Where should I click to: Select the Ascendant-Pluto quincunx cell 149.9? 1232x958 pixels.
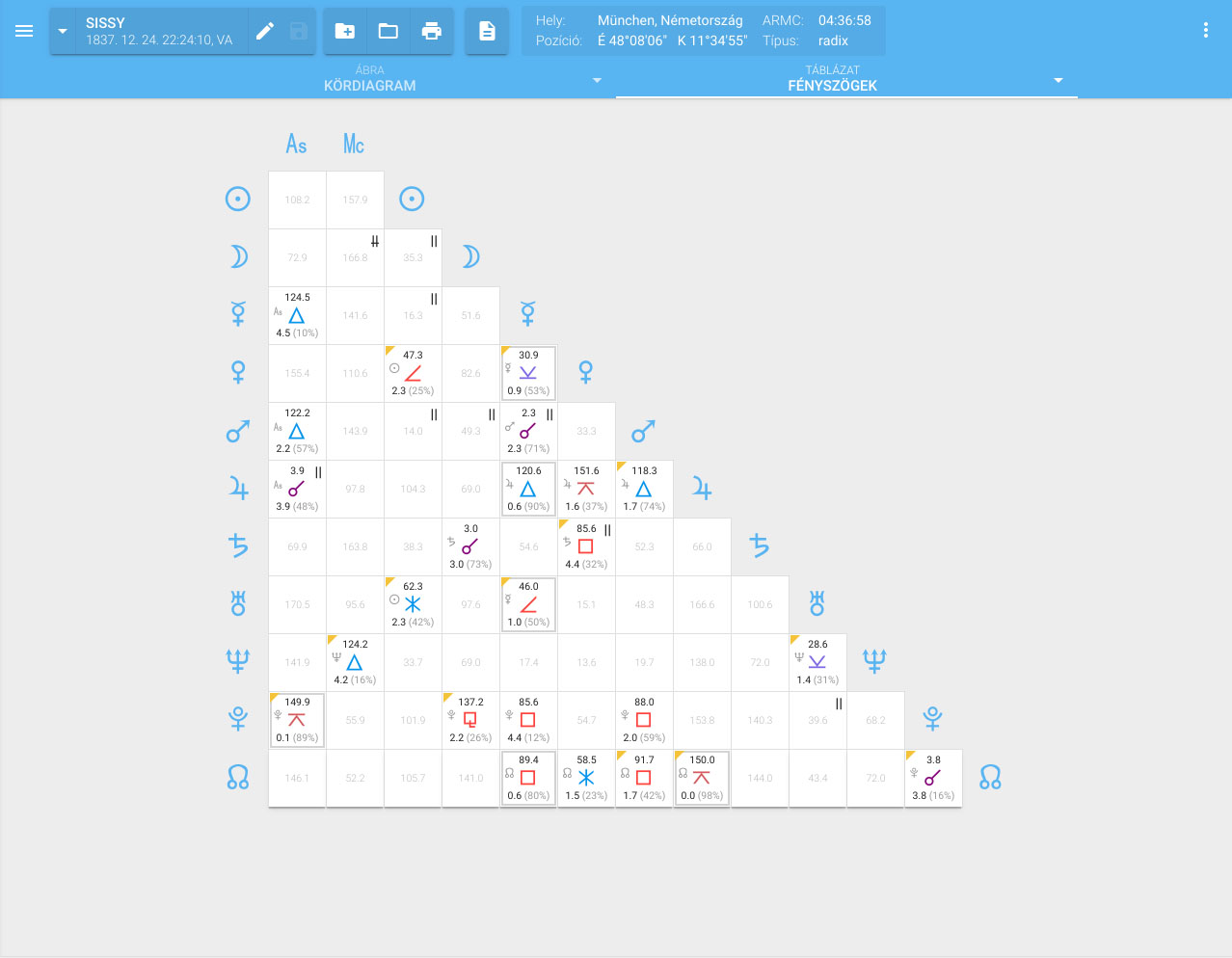297,720
